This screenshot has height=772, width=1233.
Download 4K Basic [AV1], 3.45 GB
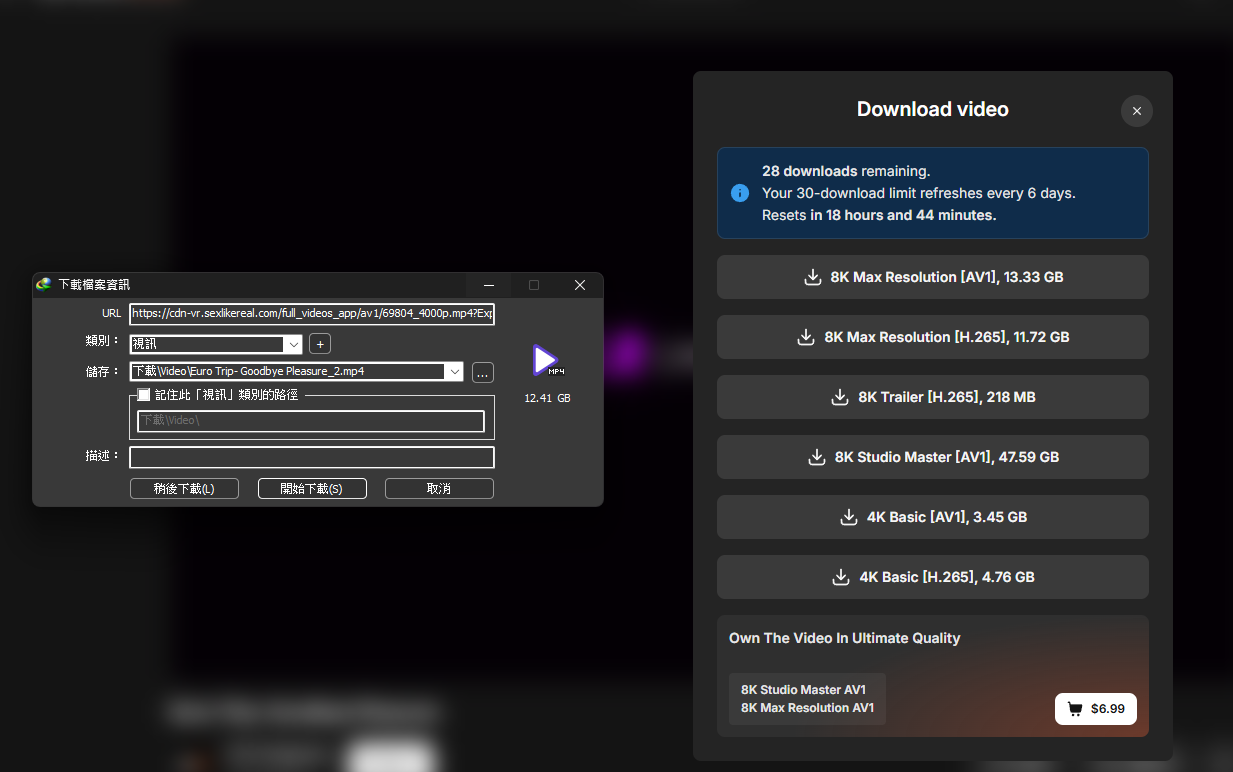tap(933, 517)
